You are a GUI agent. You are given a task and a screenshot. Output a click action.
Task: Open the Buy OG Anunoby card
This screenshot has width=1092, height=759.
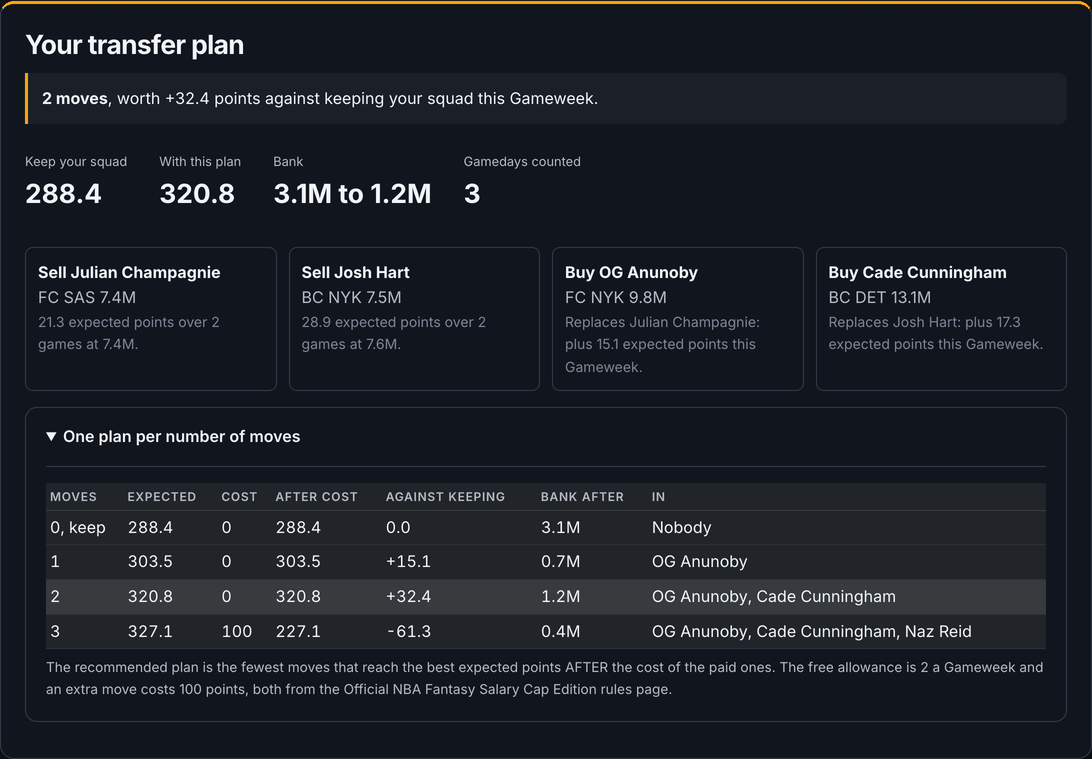pyautogui.click(x=678, y=319)
